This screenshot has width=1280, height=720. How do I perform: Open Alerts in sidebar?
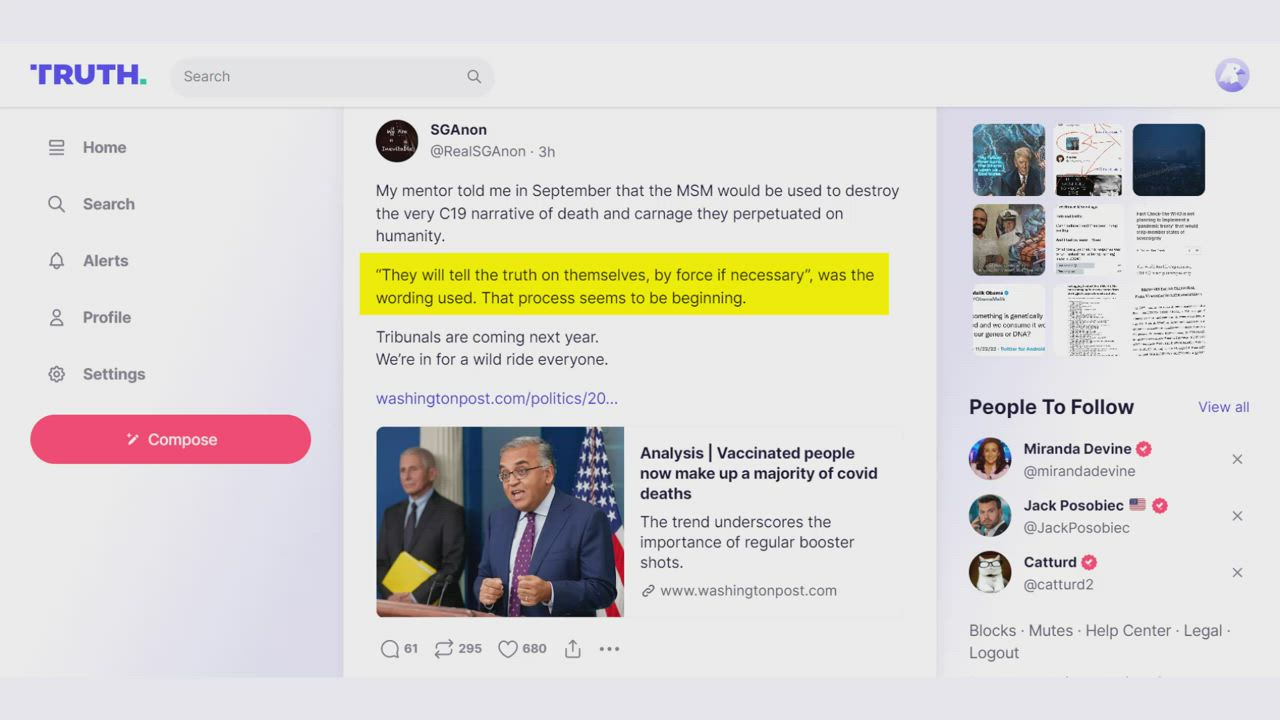pos(105,261)
